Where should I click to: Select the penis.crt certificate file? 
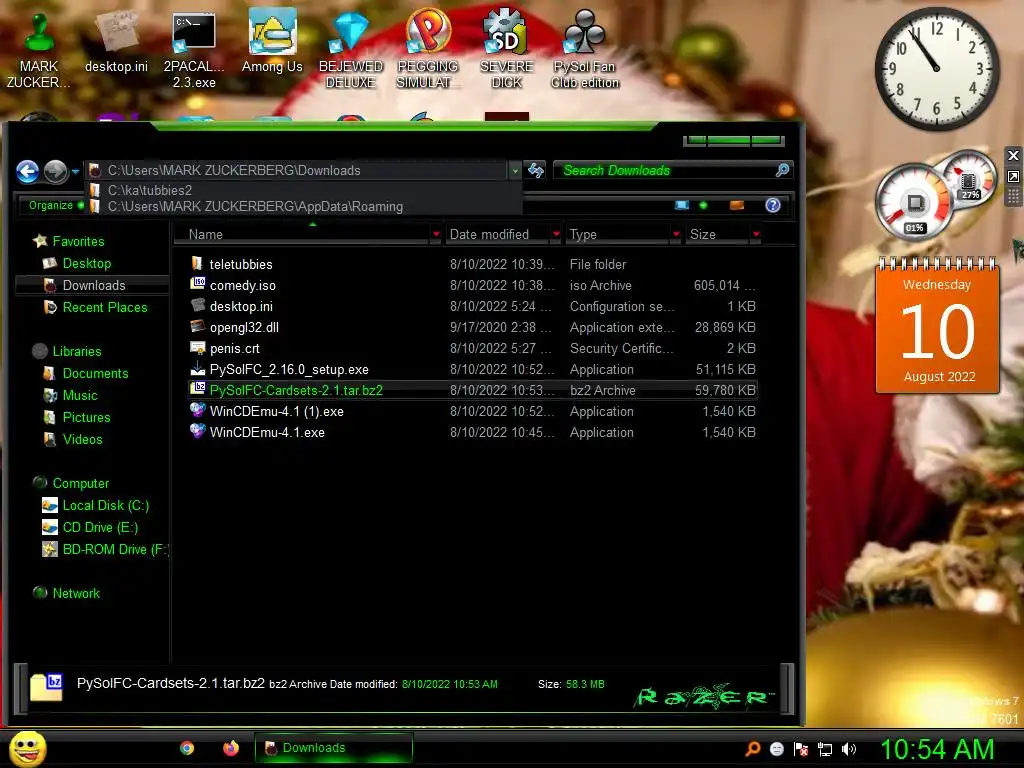pyautogui.click(x=473, y=348)
